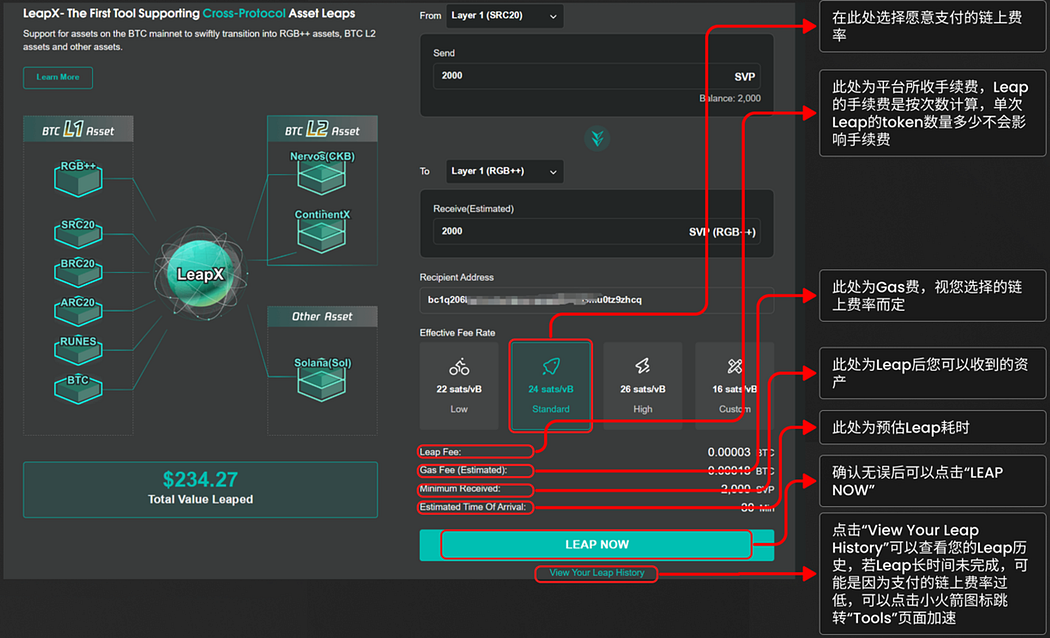Click the ARC20 asset cube icon
Image resolution: width=1050 pixels, height=638 pixels.
click(78, 309)
